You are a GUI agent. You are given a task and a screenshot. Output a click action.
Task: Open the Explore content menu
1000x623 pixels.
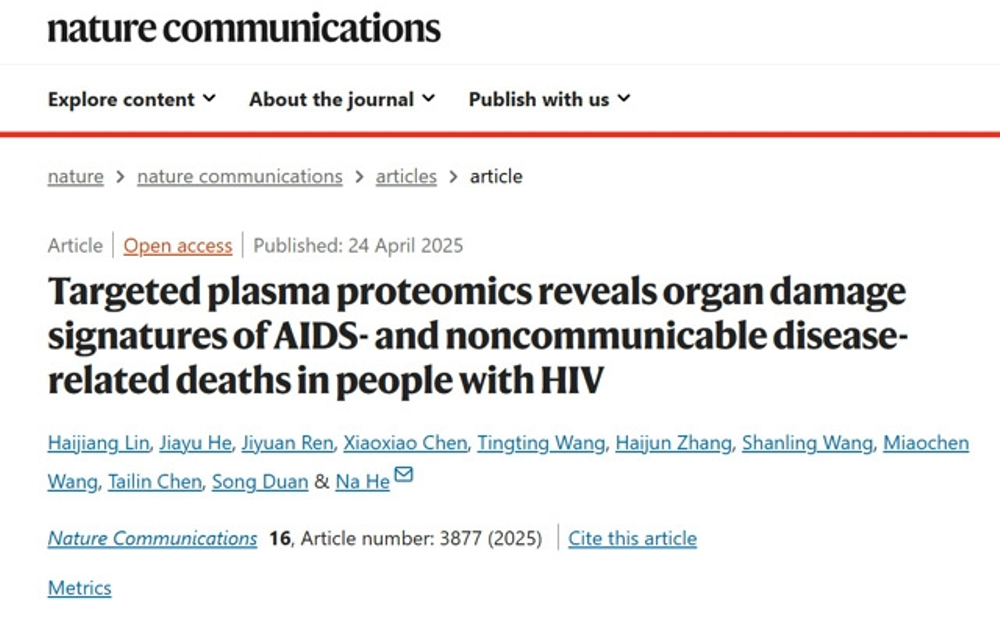pos(132,99)
